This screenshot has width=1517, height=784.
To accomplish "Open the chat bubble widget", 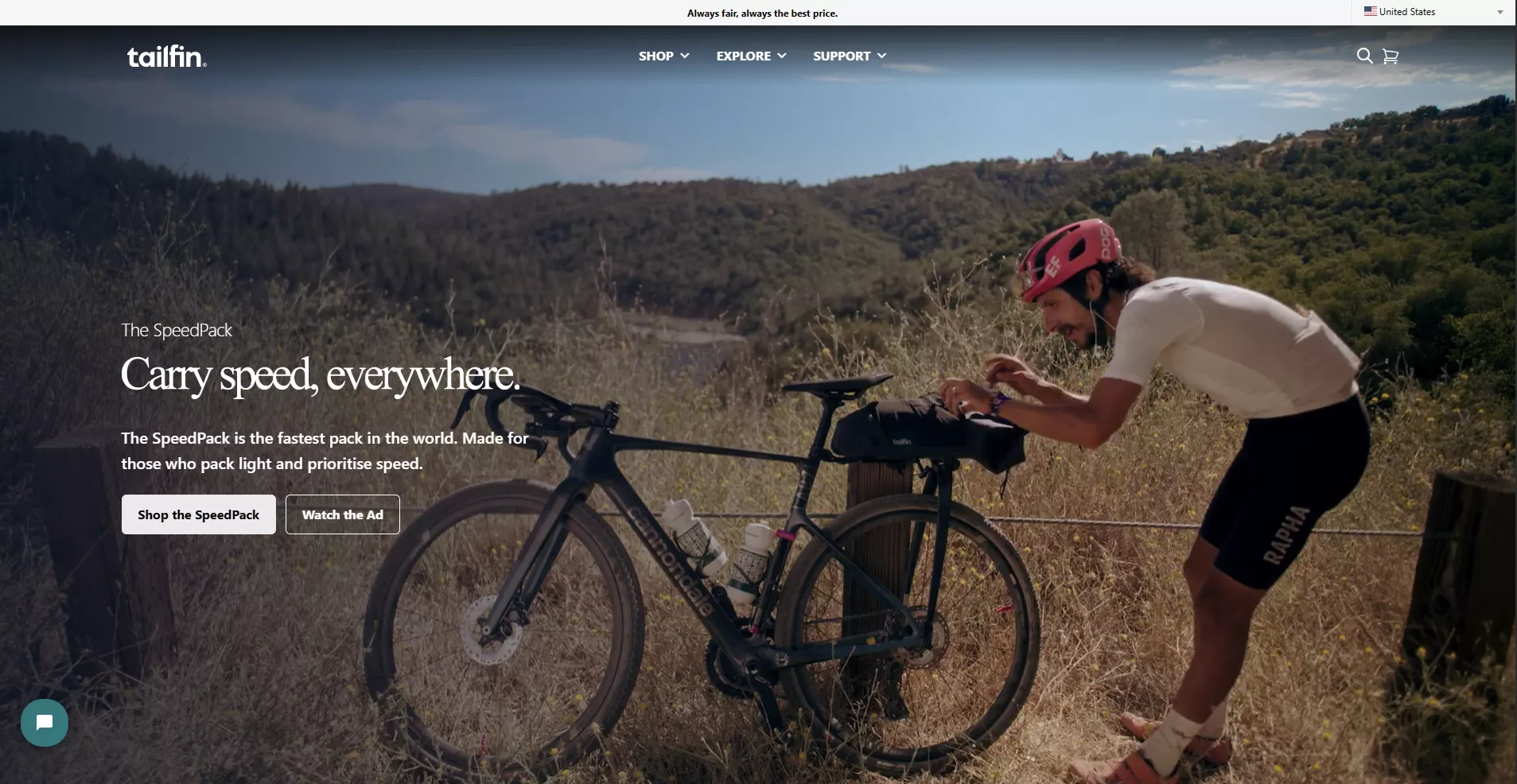I will 45,722.
